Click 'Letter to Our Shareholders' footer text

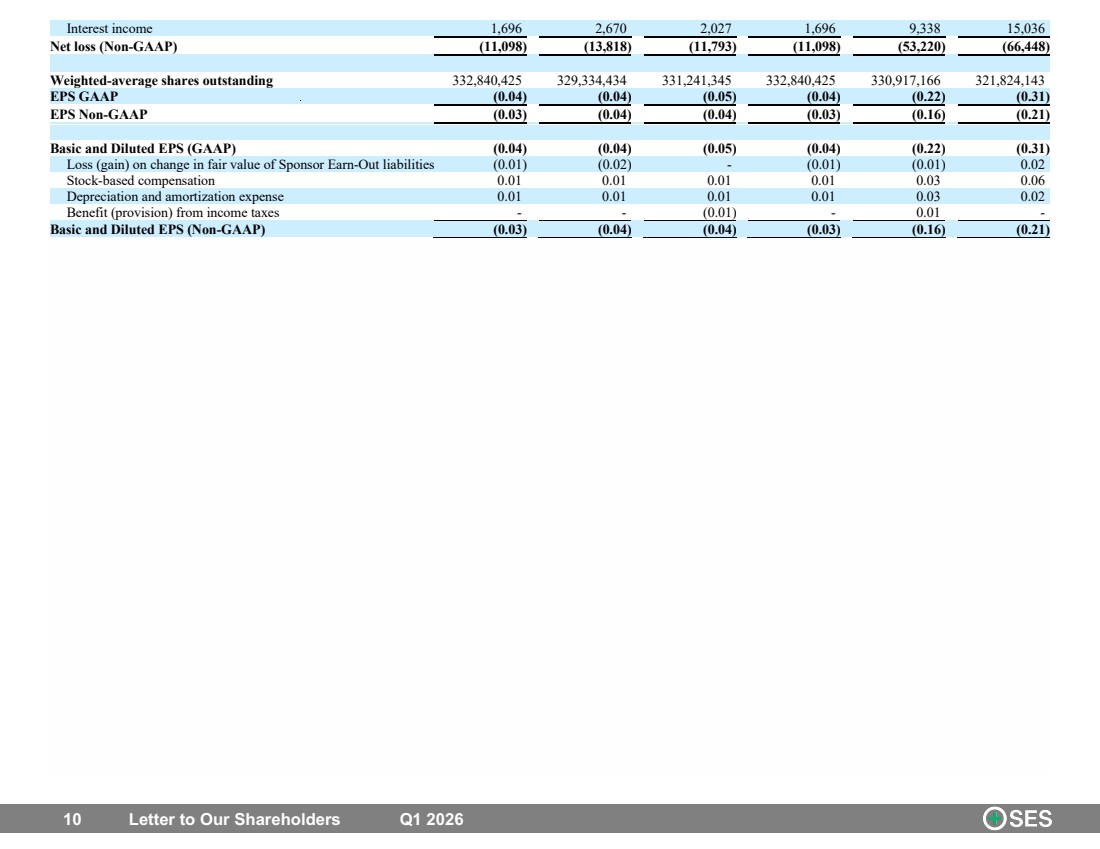click(x=234, y=820)
